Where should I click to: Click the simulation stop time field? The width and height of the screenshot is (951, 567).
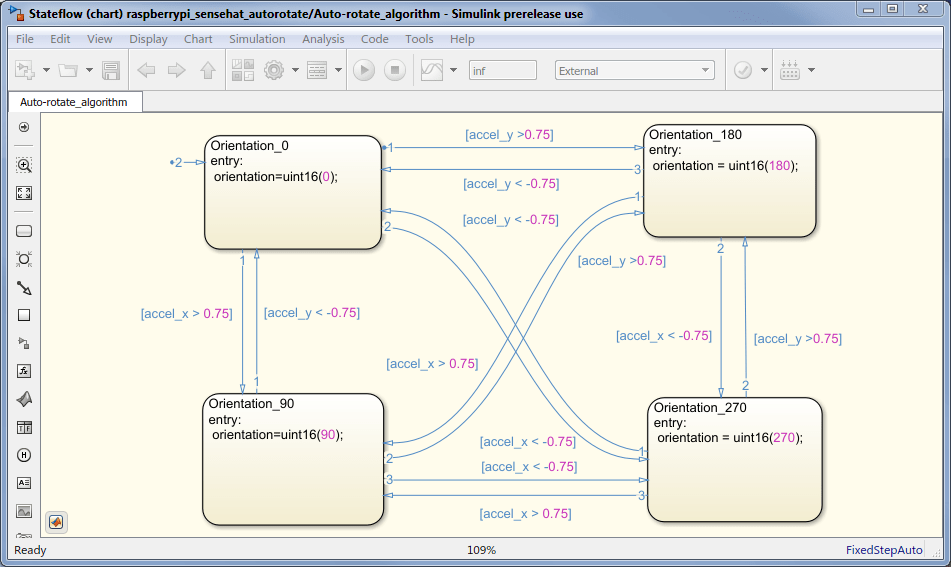tap(503, 70)
